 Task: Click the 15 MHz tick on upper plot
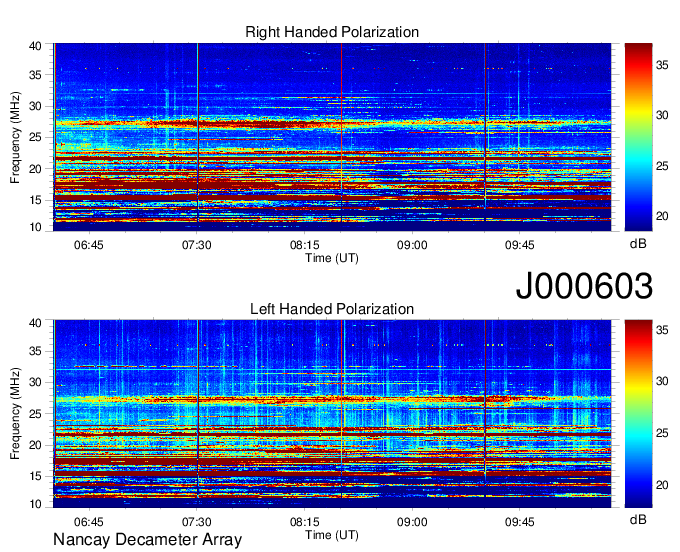[35, 200]
